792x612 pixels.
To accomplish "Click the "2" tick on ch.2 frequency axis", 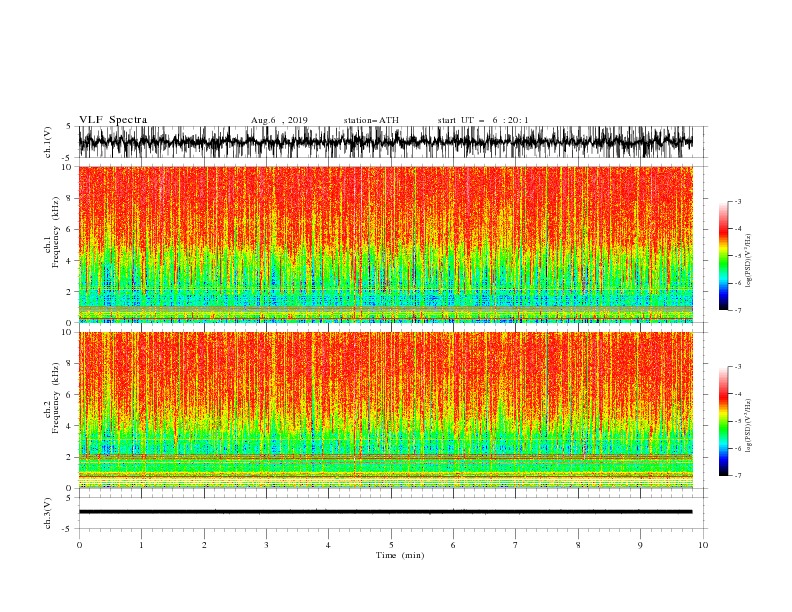I will pyautogui.click(x=70, y=457).
